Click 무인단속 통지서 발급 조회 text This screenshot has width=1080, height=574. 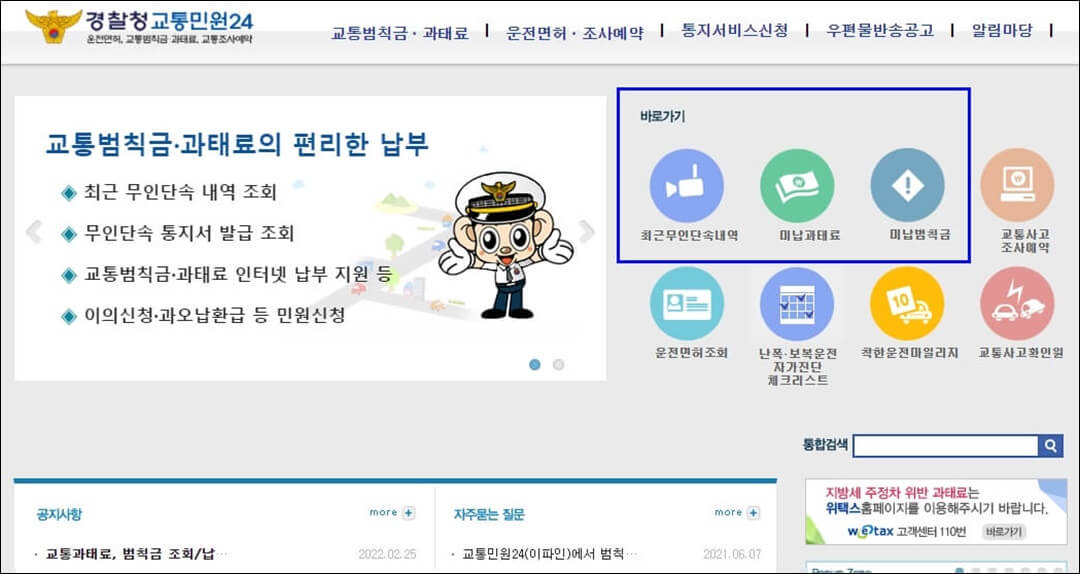coord(189,234)
